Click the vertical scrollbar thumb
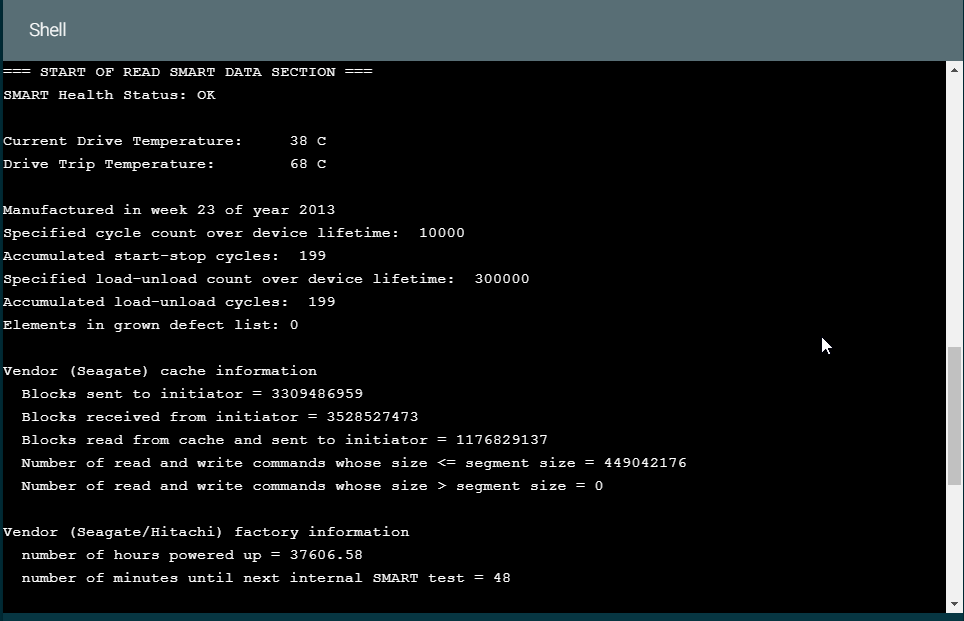 click(x=954, y=416)
